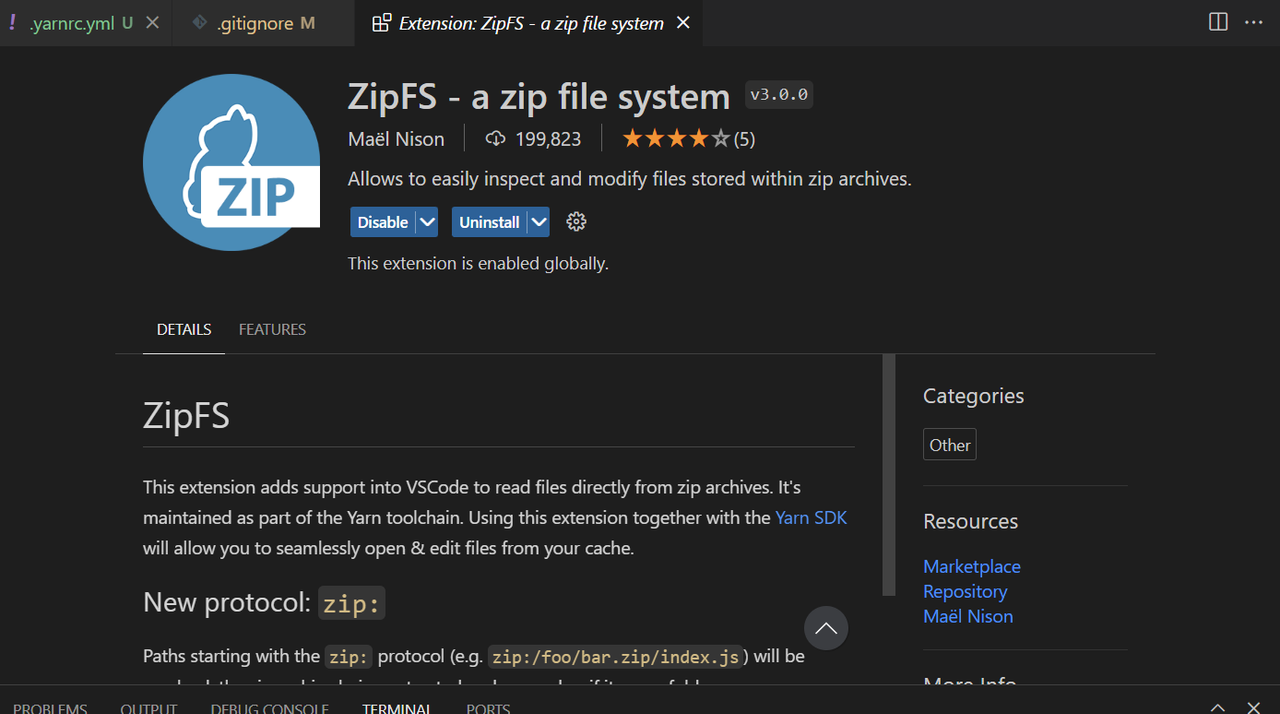Screen dimensions: 1280x714
Task: Open the Repository resource link
Action: pos(965,591)
